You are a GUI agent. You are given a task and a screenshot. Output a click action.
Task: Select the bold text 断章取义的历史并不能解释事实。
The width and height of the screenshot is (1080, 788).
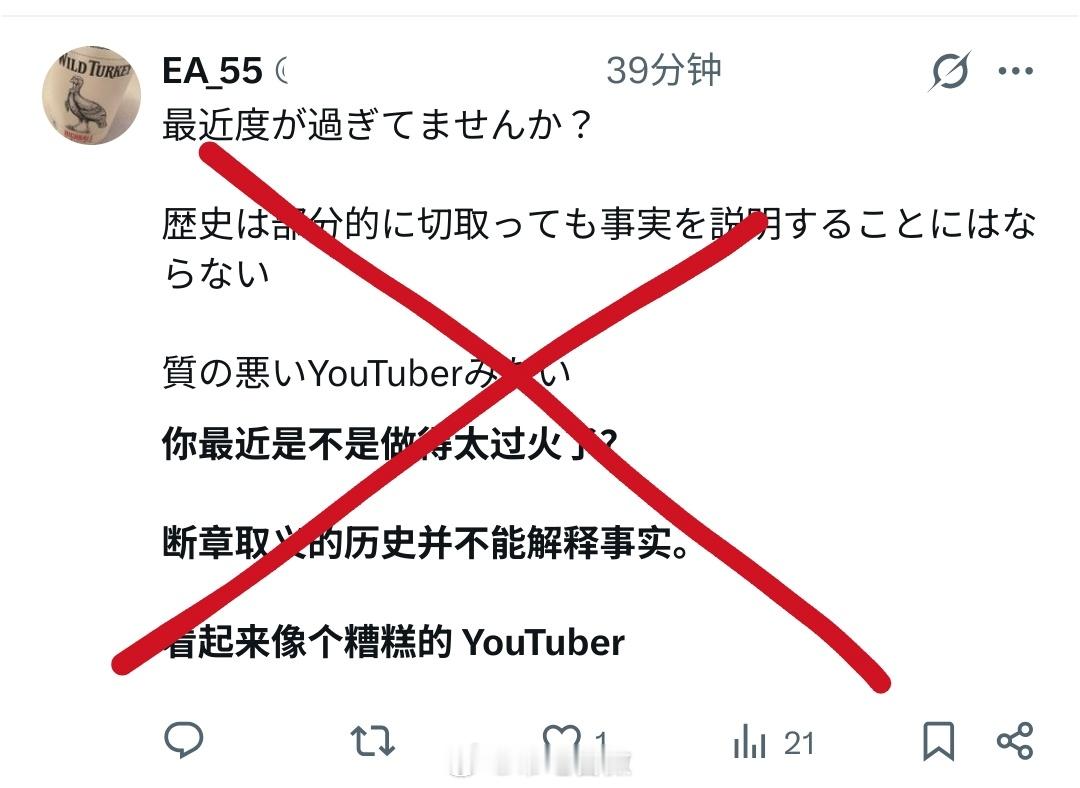426,543
